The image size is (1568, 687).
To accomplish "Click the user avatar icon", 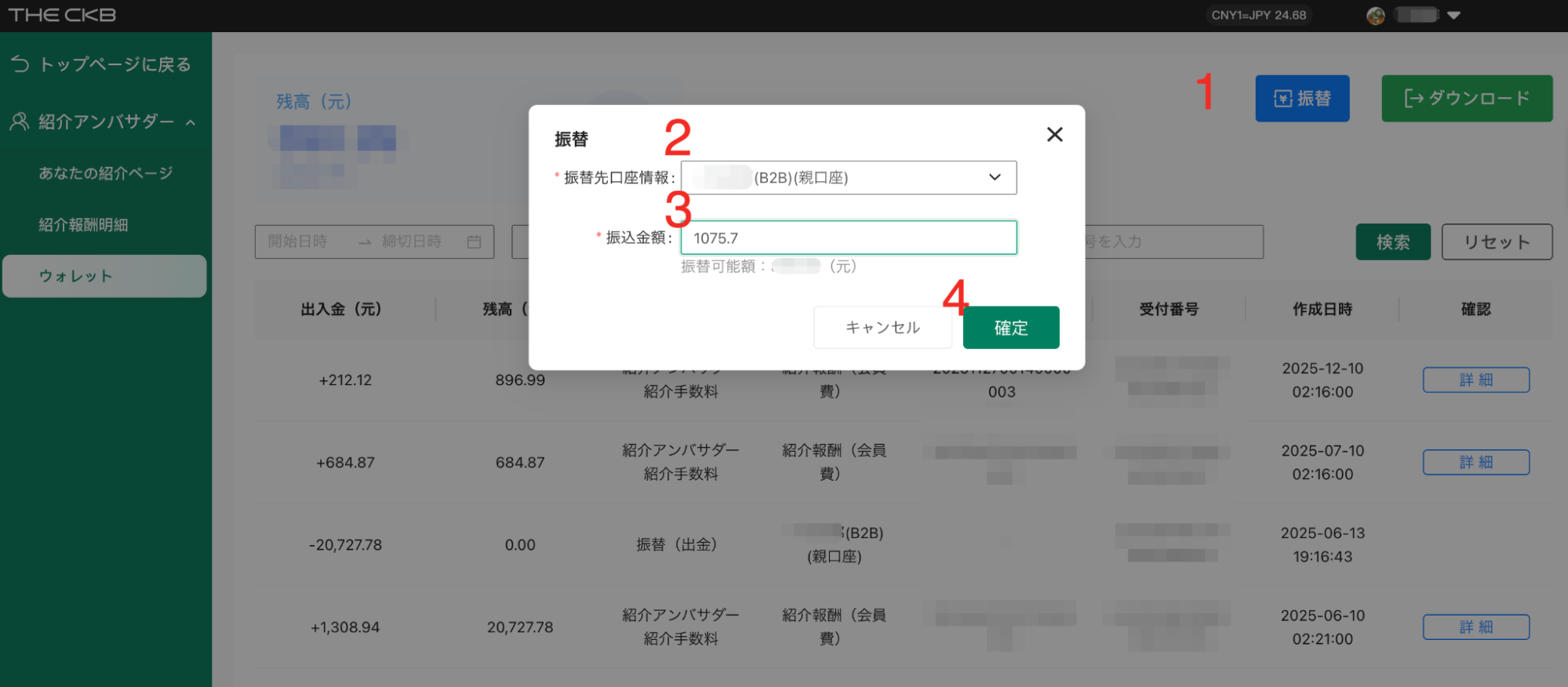I will (1375, 15).
